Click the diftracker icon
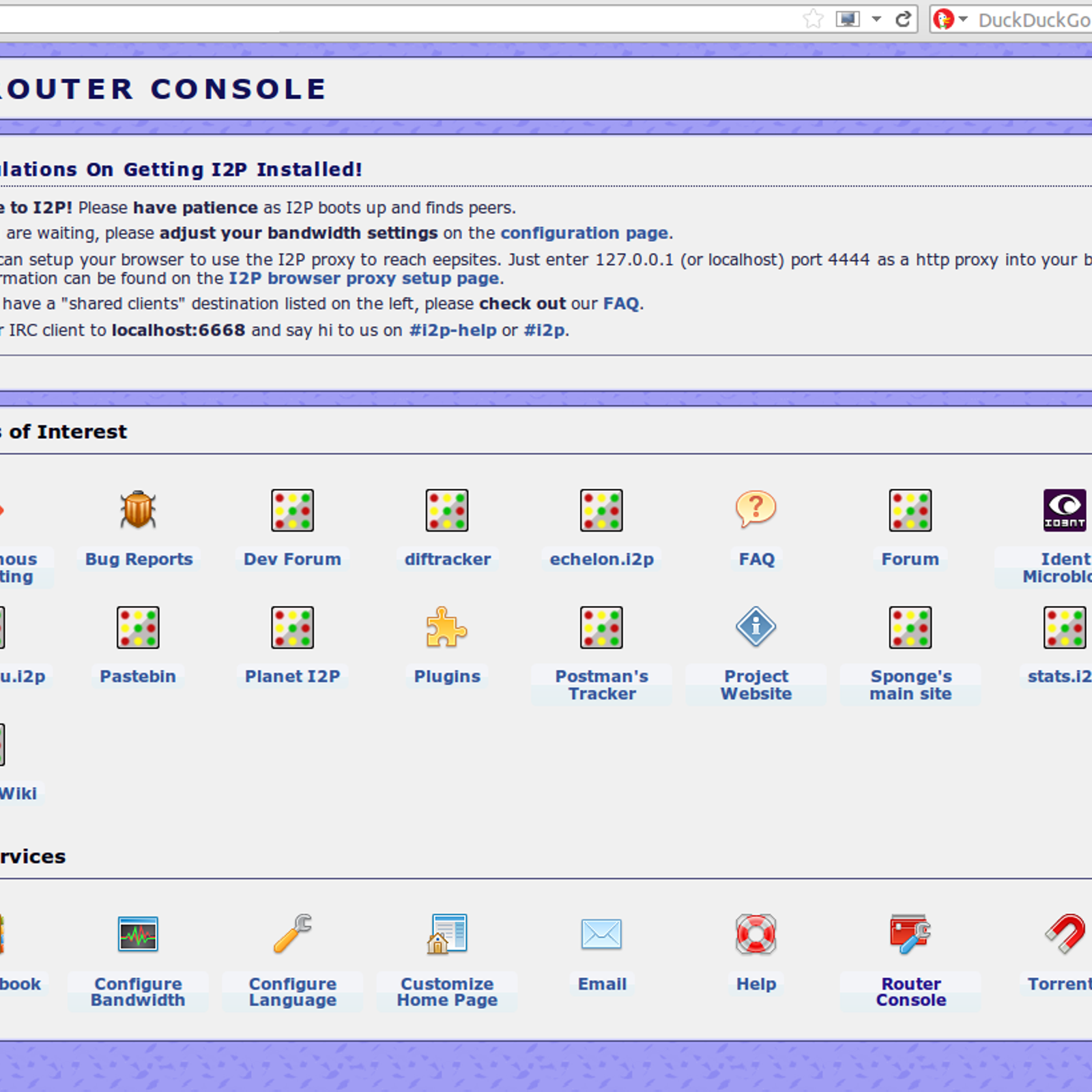Image resolution: width=1092 pixels, height=1092 pixels. [447, 510]
